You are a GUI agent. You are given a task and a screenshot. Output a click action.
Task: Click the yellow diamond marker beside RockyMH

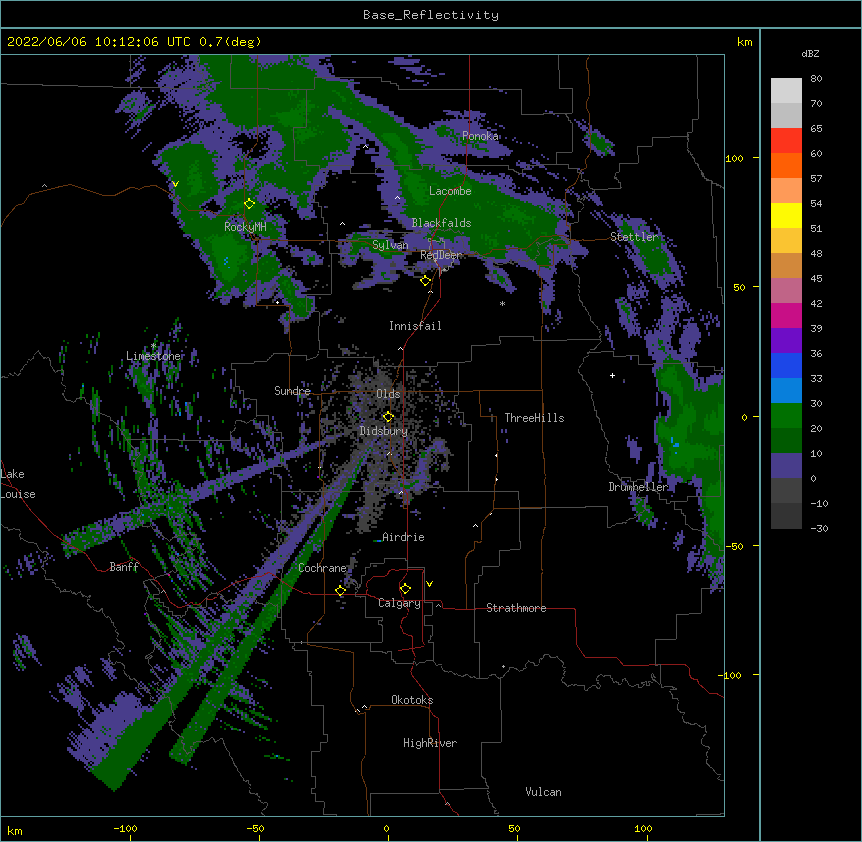(249, 204)
